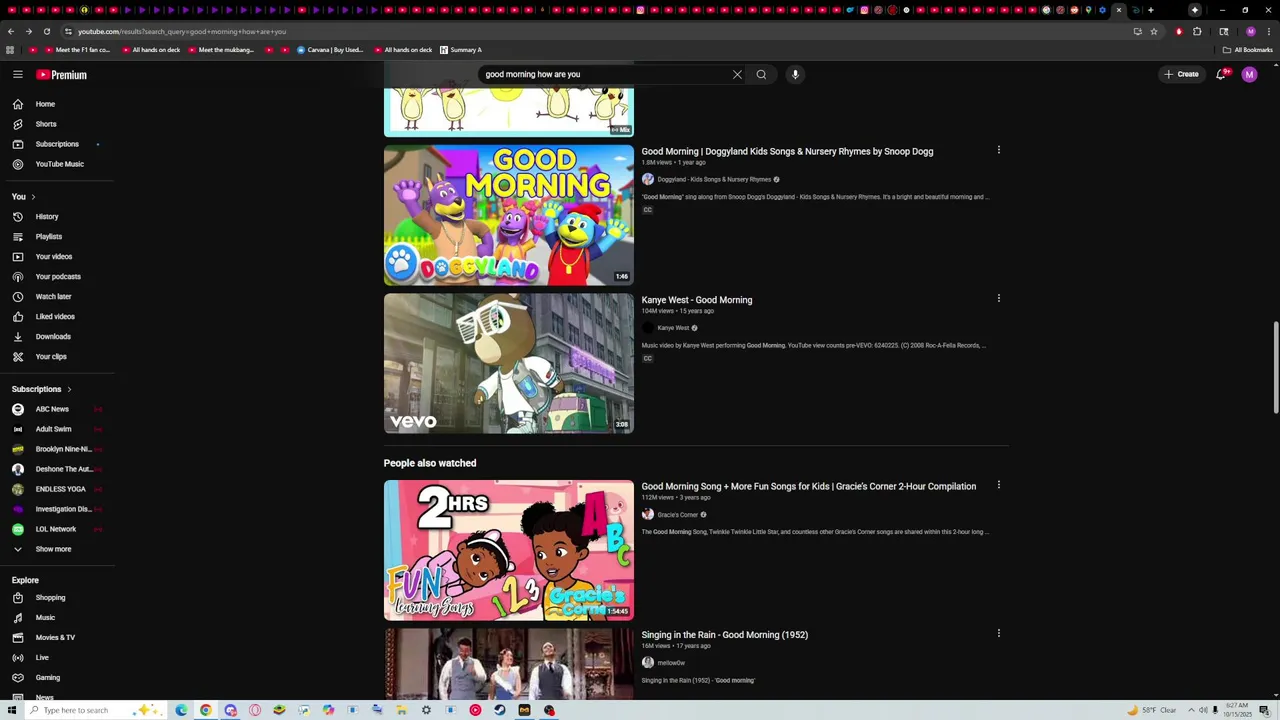Open the notifications bell

pyautogui.click(x=1221, y=74)
